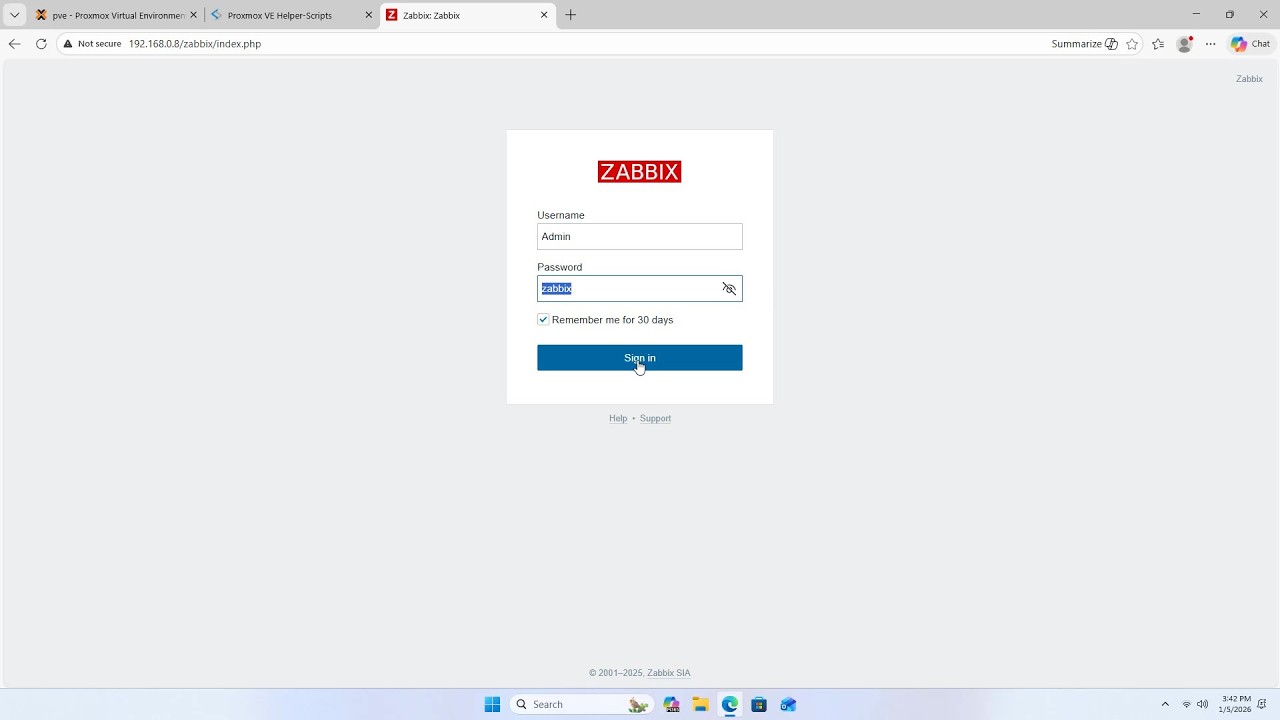Focus the Username input field
Viewport: 1280px width, 720px height.
click(640, 237)
